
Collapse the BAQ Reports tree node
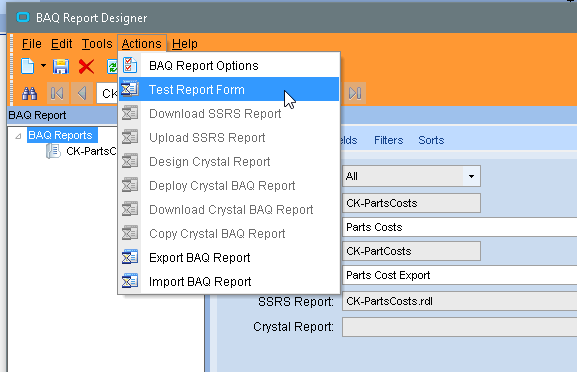point(18,136)
